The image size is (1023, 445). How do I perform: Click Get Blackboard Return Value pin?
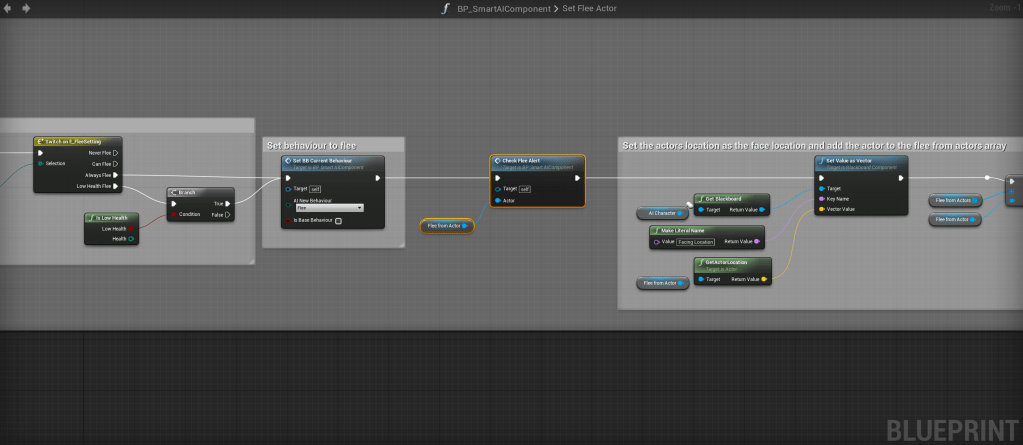(762, 210)
